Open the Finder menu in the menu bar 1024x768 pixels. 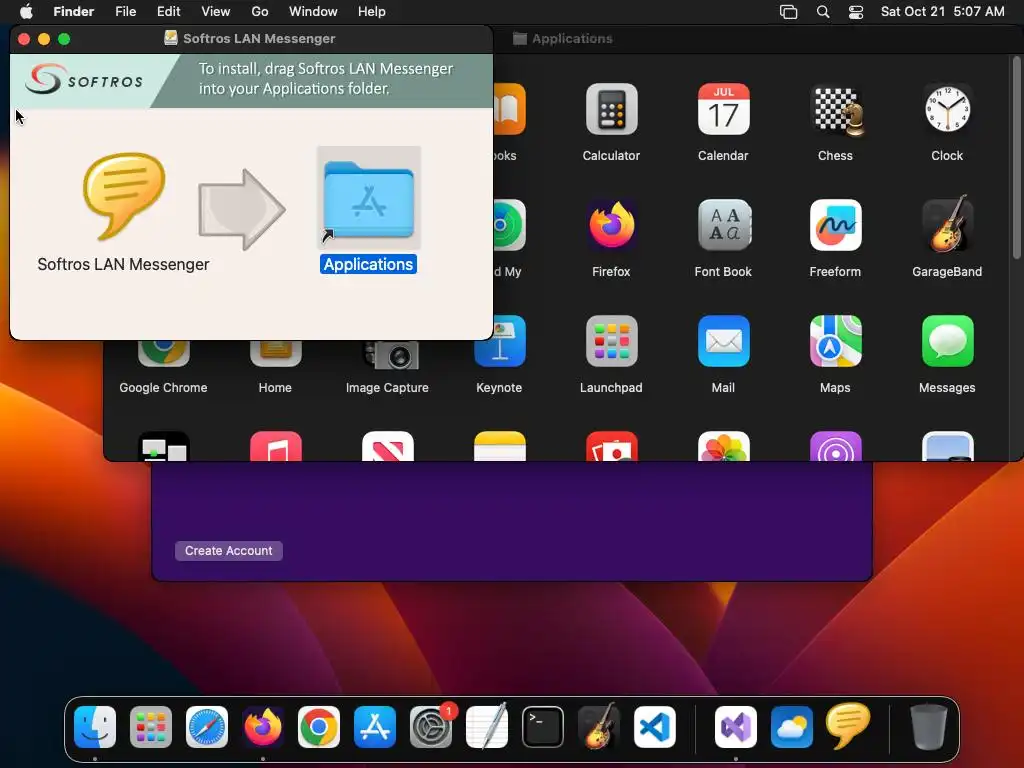(x=74, y=12)
